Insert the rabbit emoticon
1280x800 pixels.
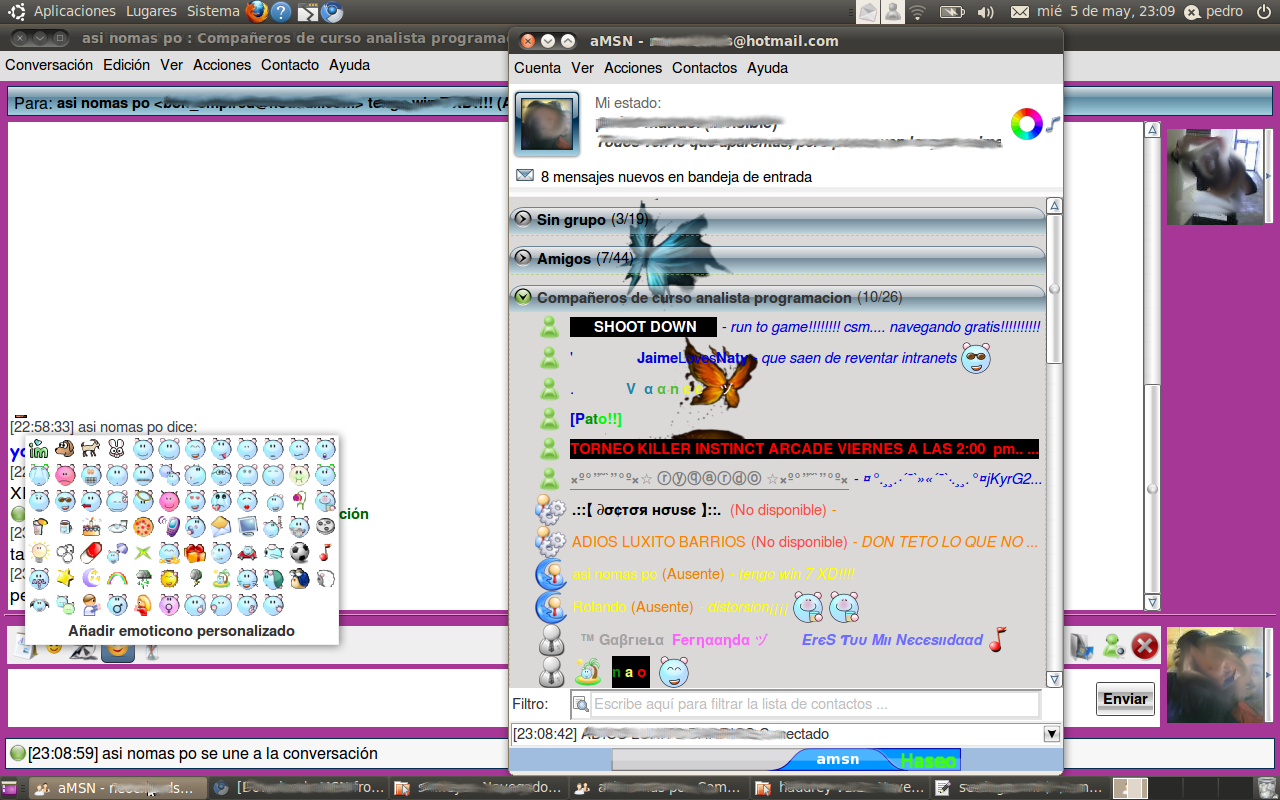point(117,449)
